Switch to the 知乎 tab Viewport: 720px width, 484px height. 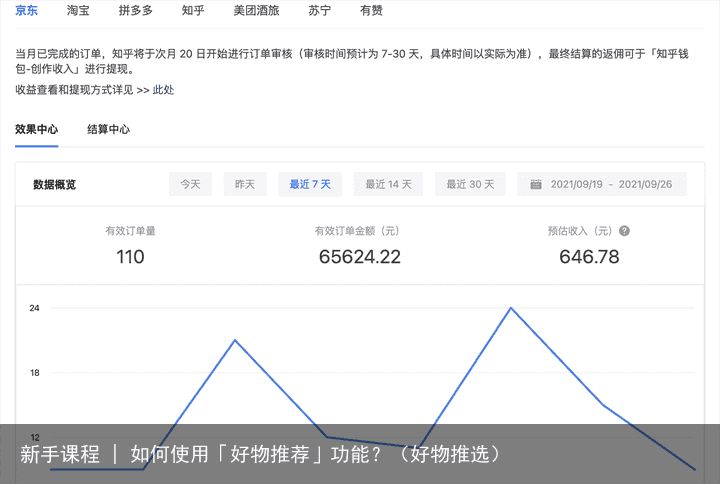pos(193,10)
